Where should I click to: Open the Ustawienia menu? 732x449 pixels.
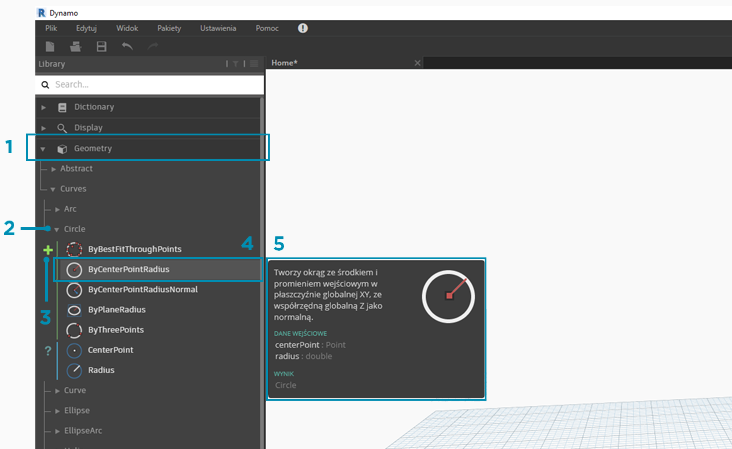point(218,28)
